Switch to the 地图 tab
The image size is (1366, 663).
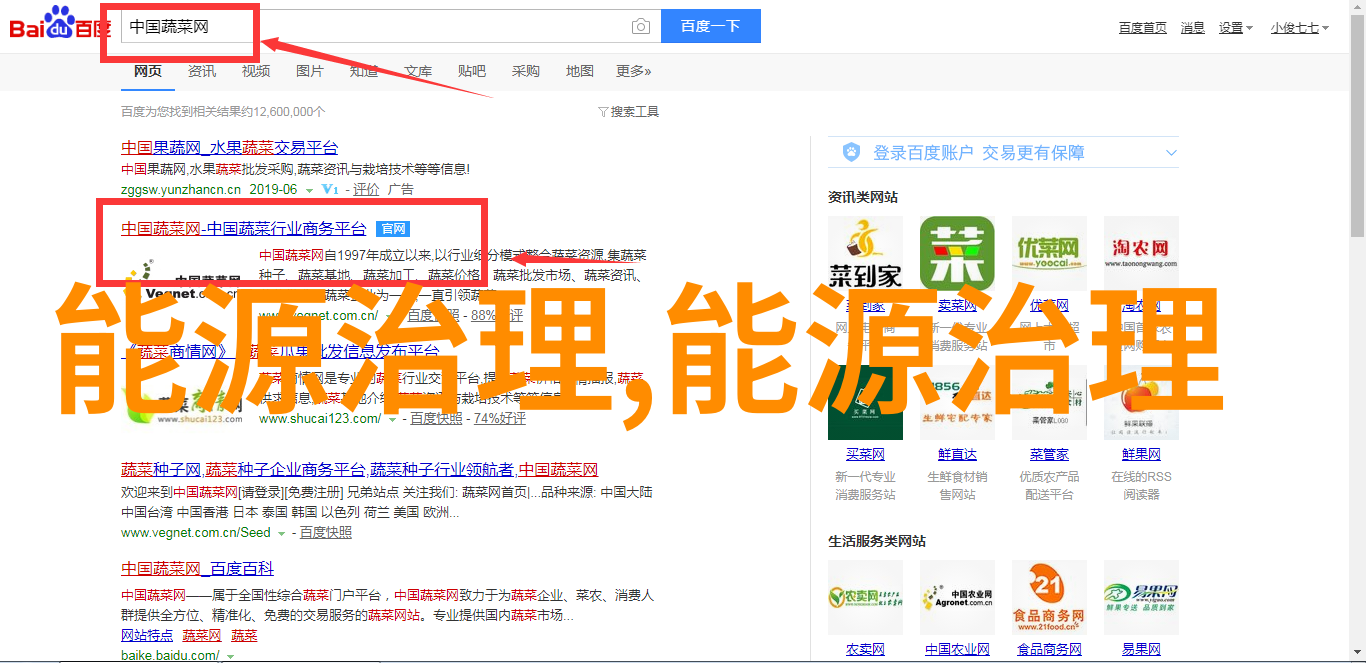[x=580, y=71]
